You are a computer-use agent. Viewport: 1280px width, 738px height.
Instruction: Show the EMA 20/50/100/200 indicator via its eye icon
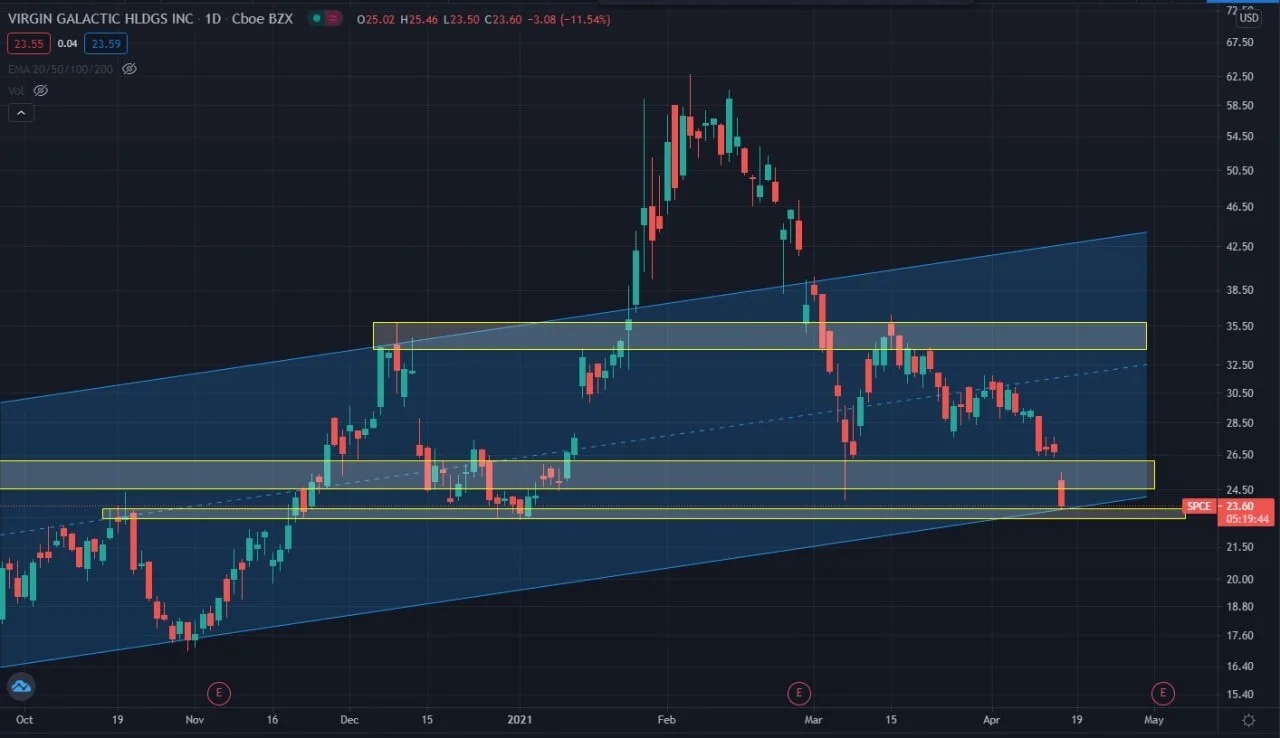tap(129, 68)
